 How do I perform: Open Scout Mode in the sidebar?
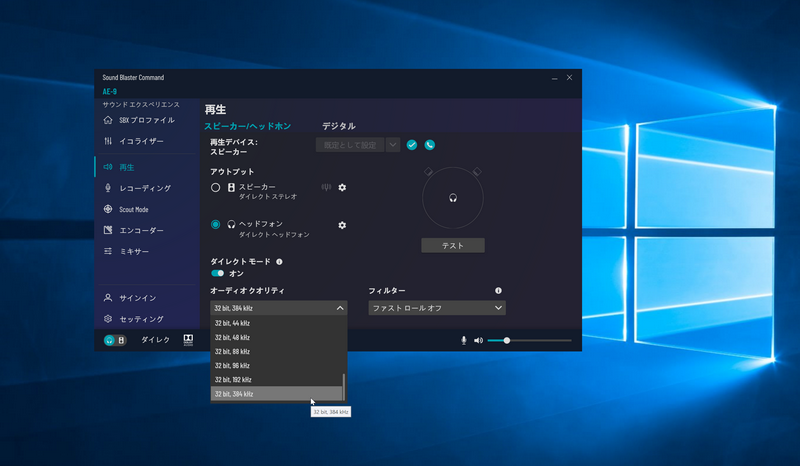click(x=126, y=209)
